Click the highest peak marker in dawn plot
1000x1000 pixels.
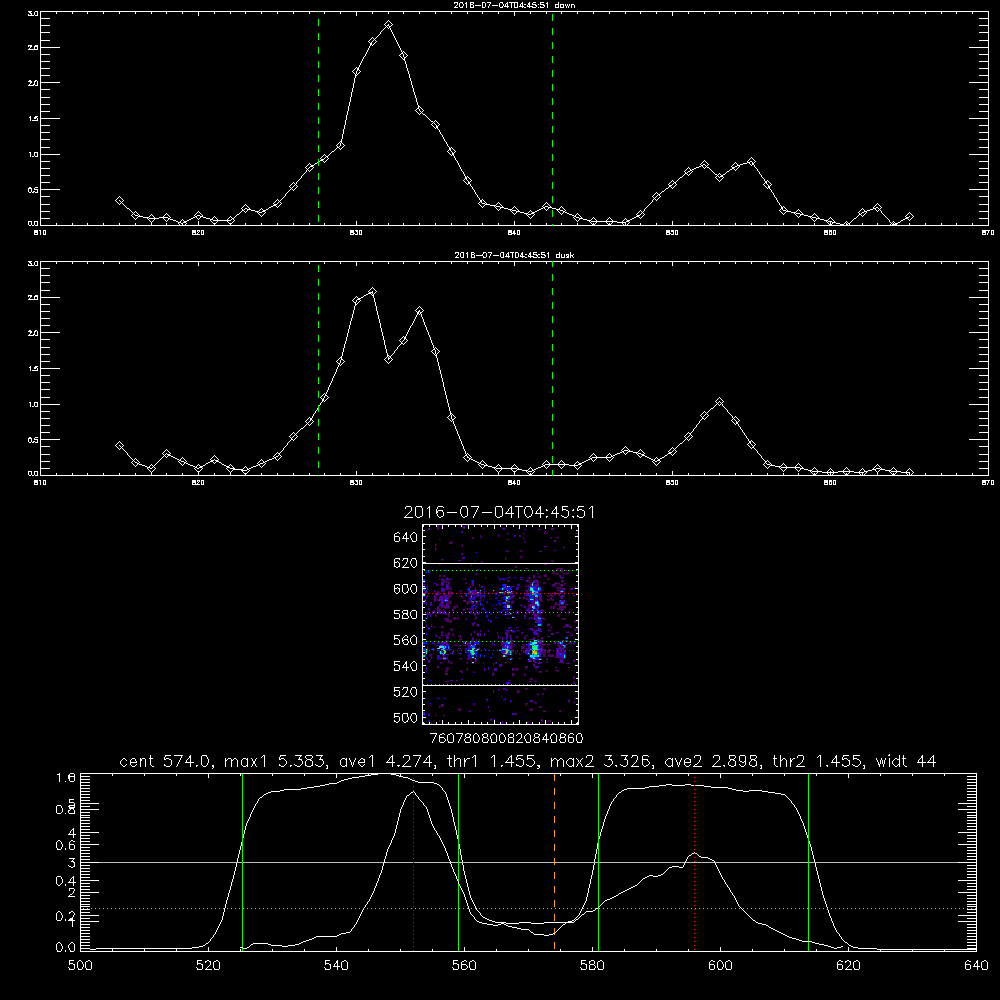click(388, 25)
